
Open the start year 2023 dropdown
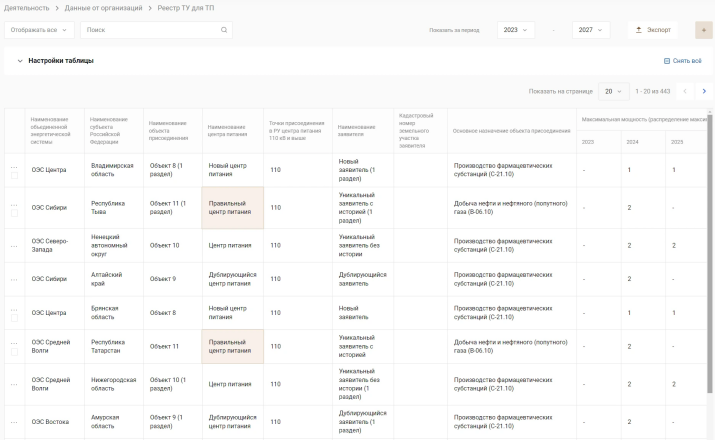[x=515, y=30]
